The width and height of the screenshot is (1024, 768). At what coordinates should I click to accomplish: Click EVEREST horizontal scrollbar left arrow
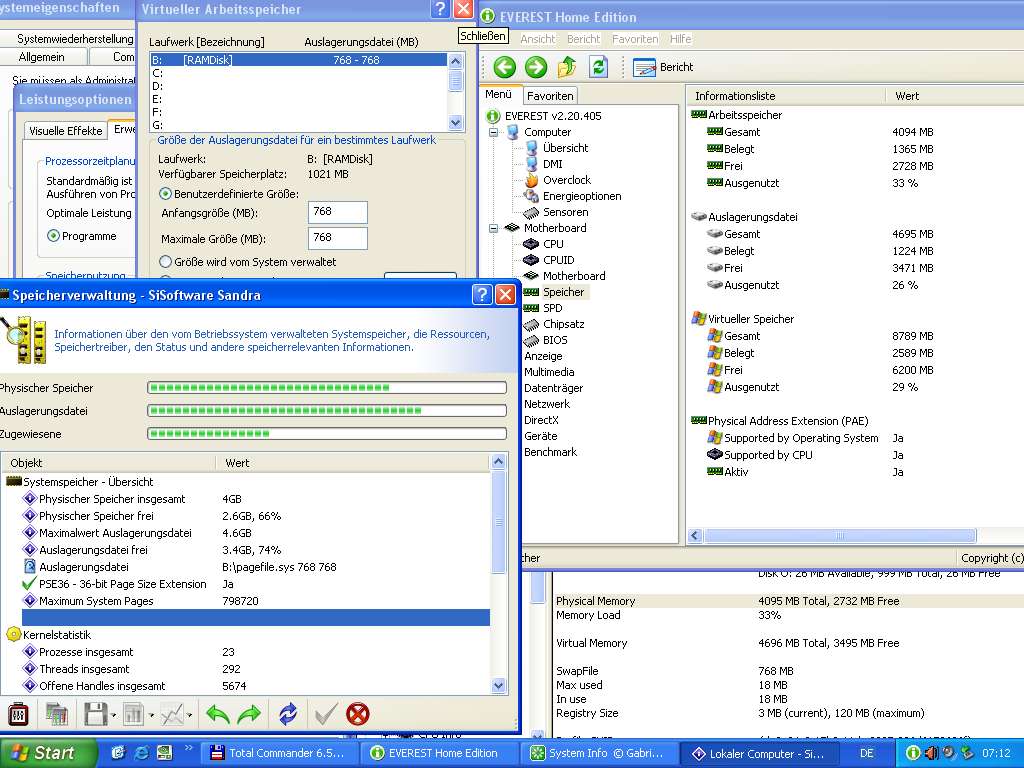coord(695,536)
